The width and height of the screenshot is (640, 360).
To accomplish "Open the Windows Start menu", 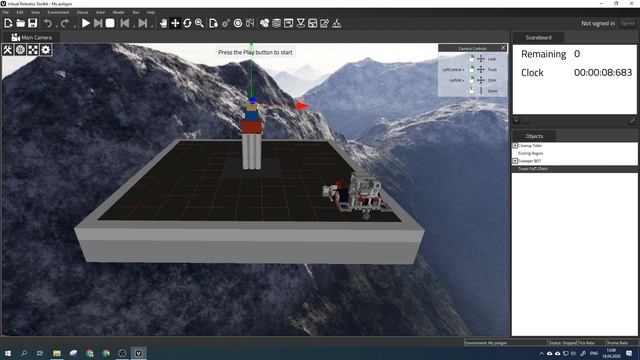I will tap(8, 353).
